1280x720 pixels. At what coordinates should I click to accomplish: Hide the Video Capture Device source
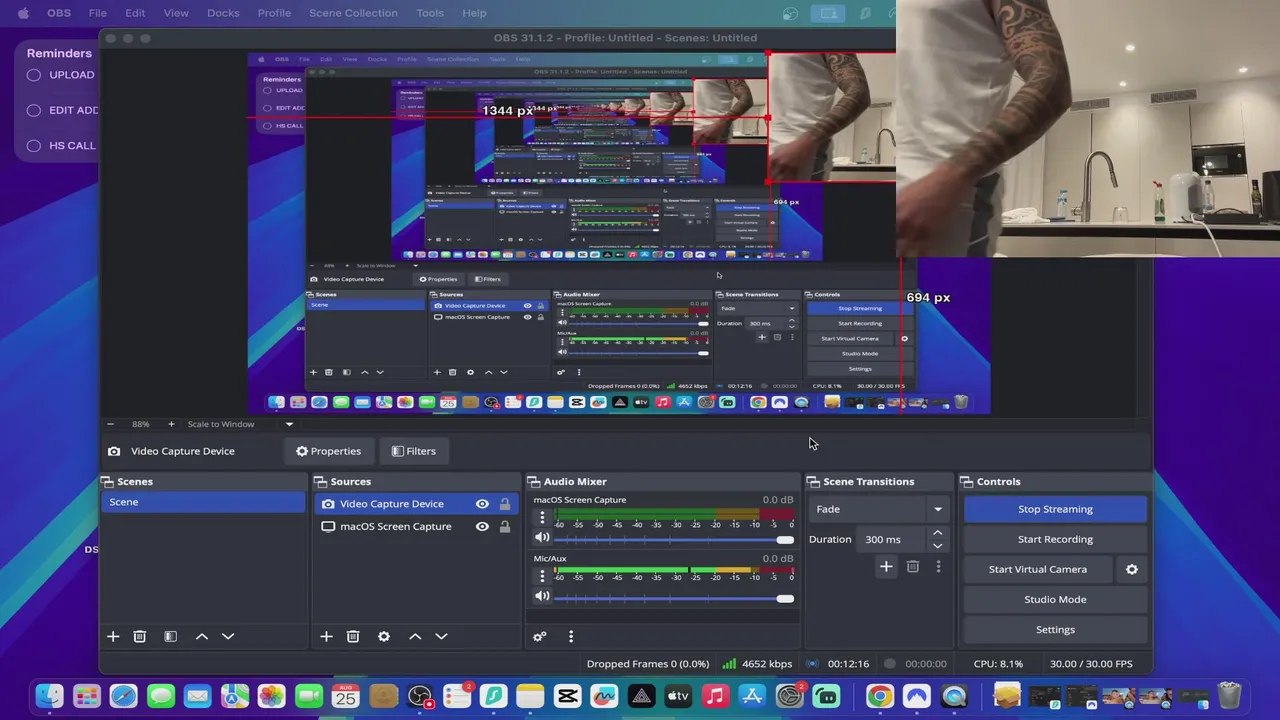(482, 504)
